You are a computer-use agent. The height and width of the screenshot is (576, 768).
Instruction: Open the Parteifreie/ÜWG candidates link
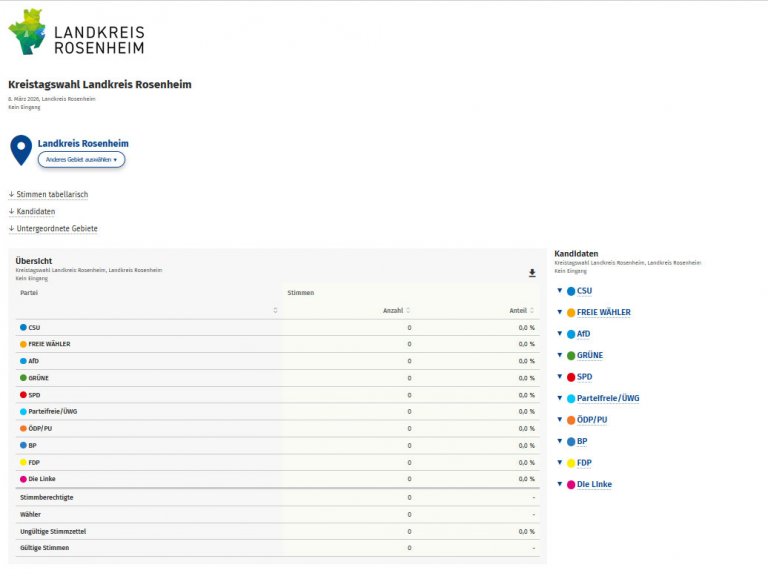tap(608, 398)
